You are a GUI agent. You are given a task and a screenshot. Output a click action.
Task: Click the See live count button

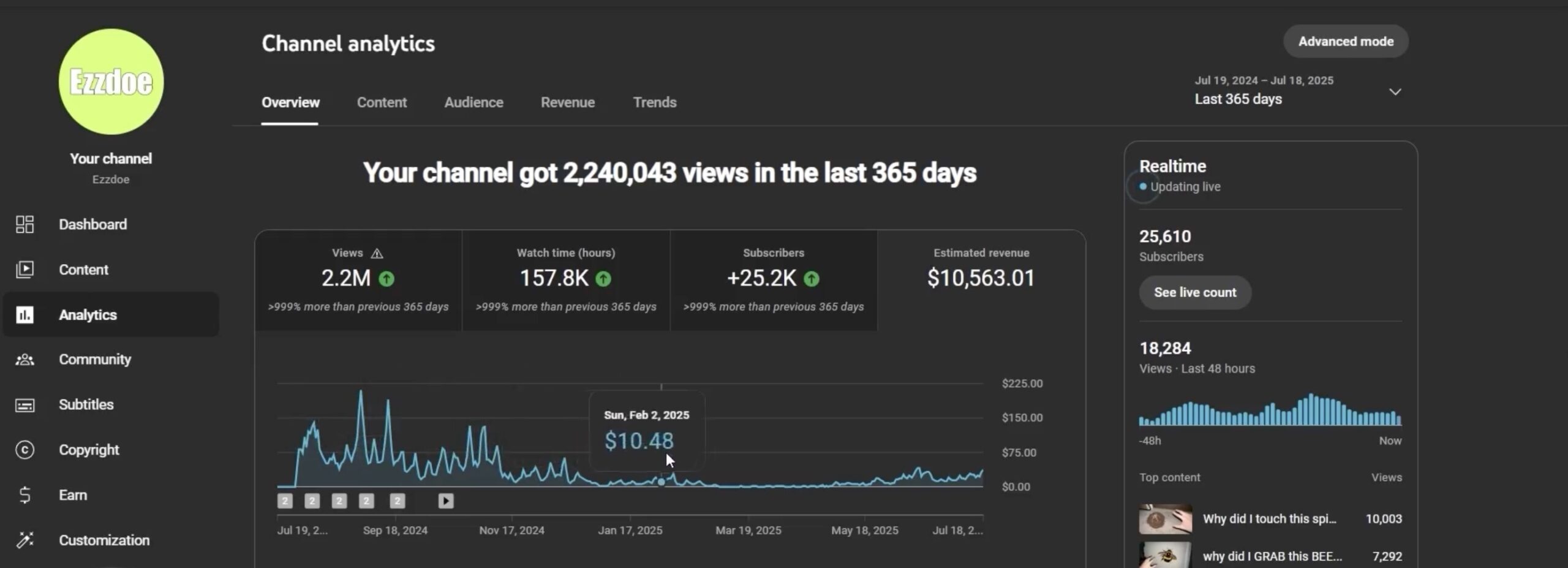tap(1194, 292)
